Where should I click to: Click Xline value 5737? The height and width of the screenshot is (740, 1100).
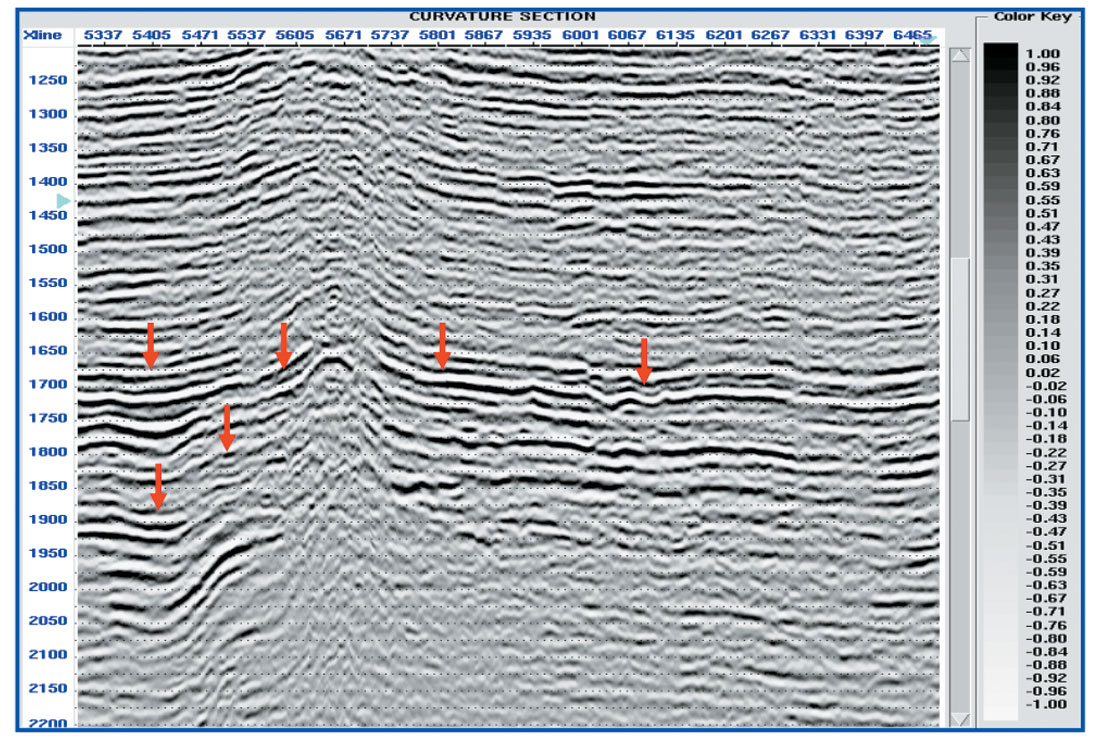389,35
